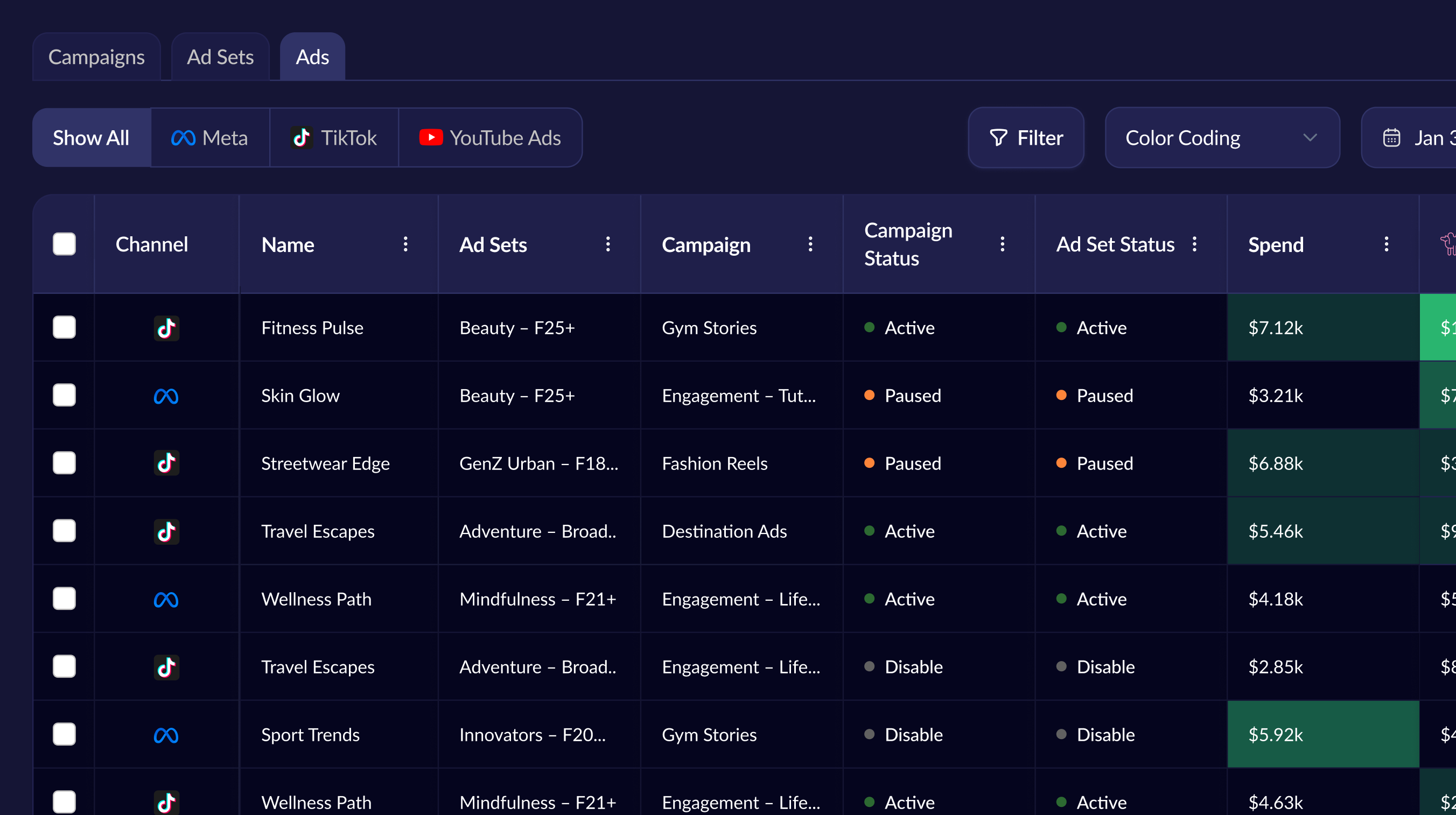Click the bright green $5.92k Spend cell
This screenshot has width=1456, height=815.
click(1322, 734)
